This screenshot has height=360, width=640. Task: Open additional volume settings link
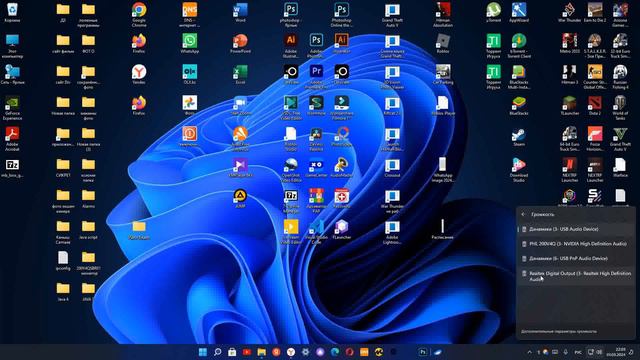(x=559, y=331)
